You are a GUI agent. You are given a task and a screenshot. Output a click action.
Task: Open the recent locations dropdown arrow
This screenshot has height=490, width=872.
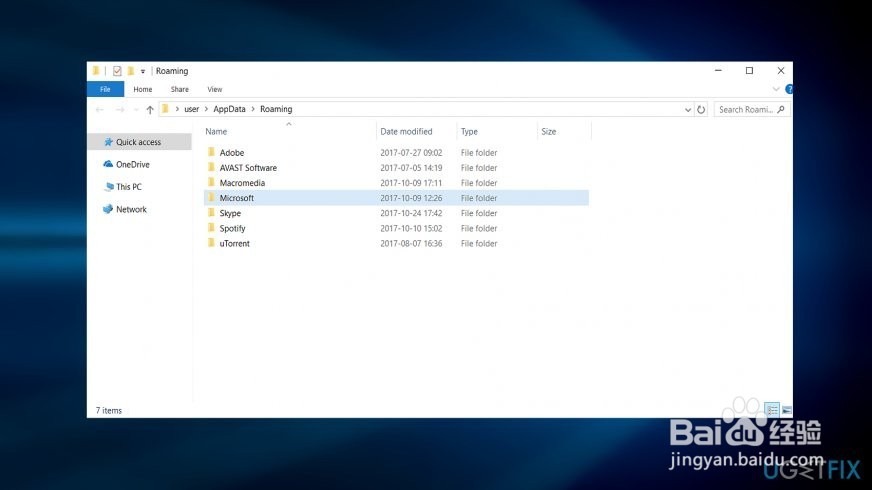(136, 110)
